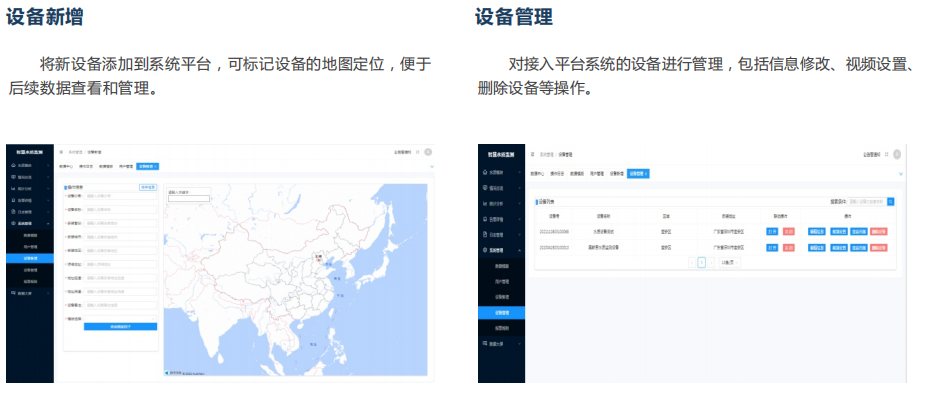Toggle sidebar hamburger icon in 设备新增 screenshot breadcrumb

click(x=61, y=152)
